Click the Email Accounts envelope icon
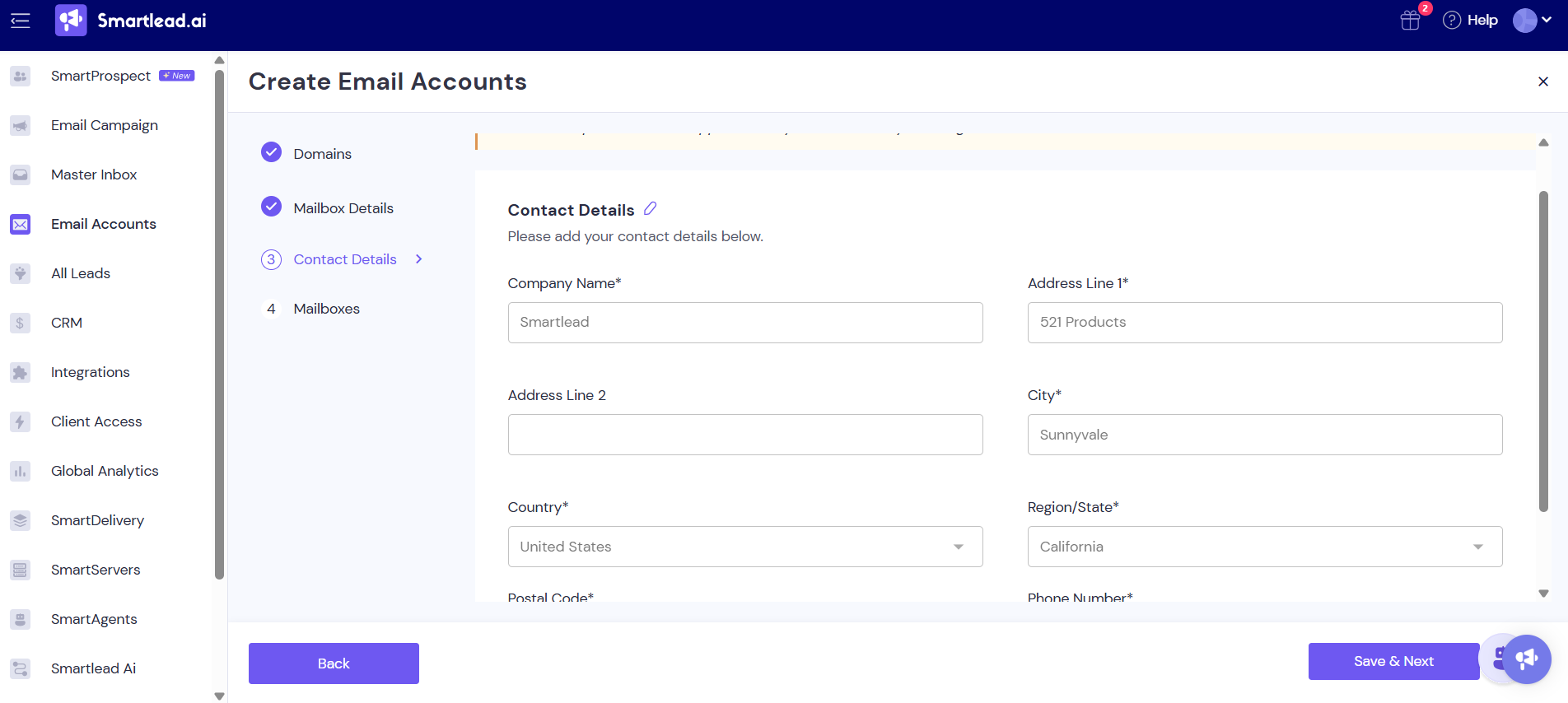 (x=21, y=224)
